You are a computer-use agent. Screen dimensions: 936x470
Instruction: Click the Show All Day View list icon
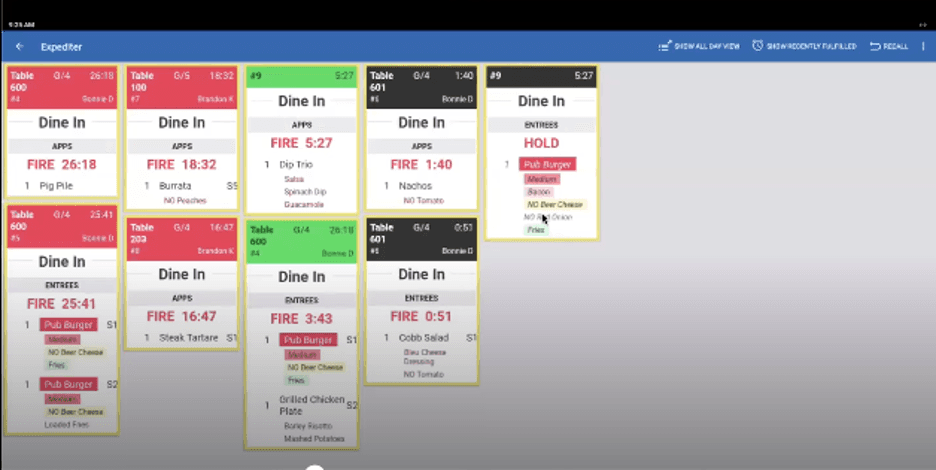(664, 46)
